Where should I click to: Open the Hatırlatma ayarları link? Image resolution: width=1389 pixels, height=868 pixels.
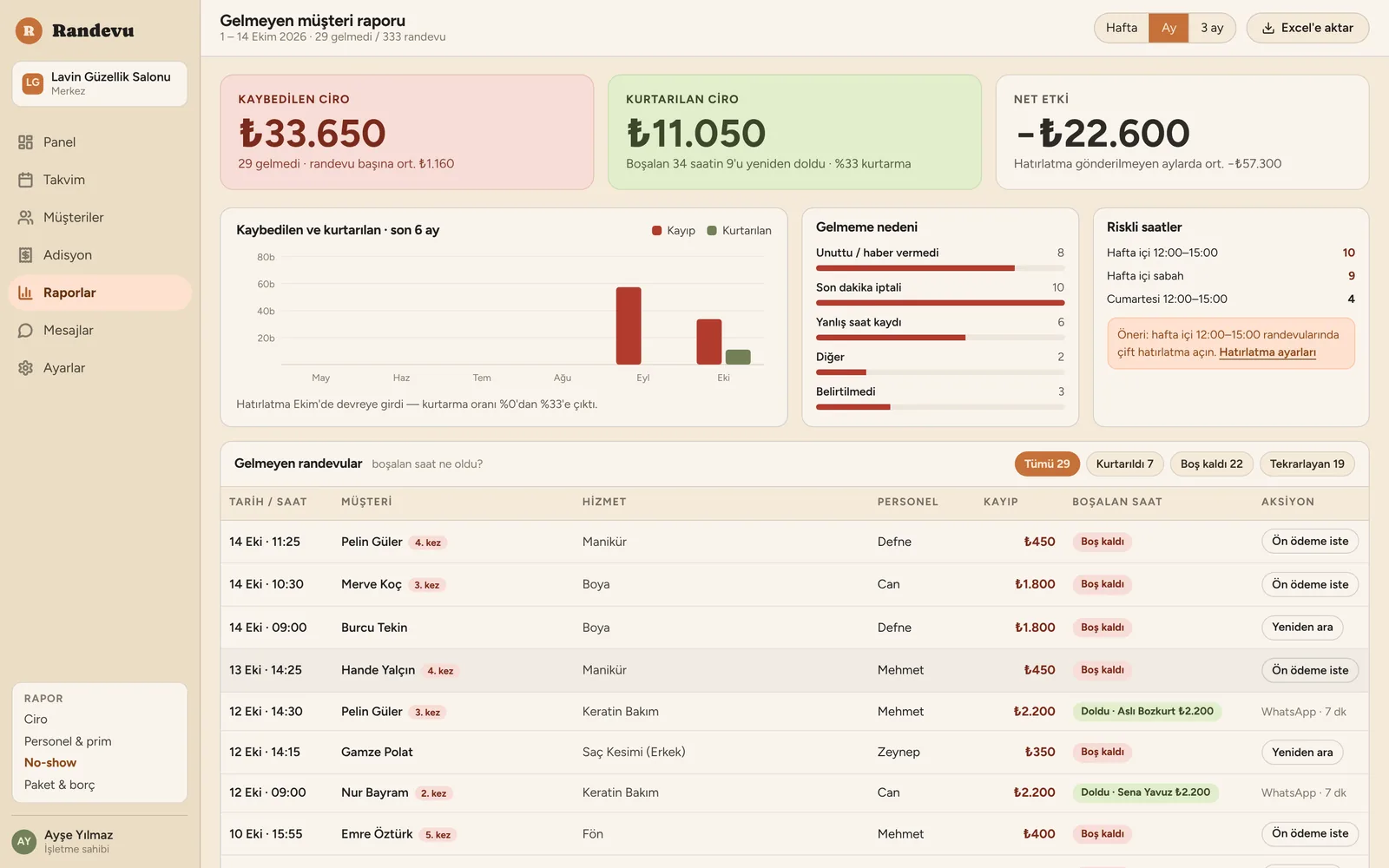tap(1267, 352)
